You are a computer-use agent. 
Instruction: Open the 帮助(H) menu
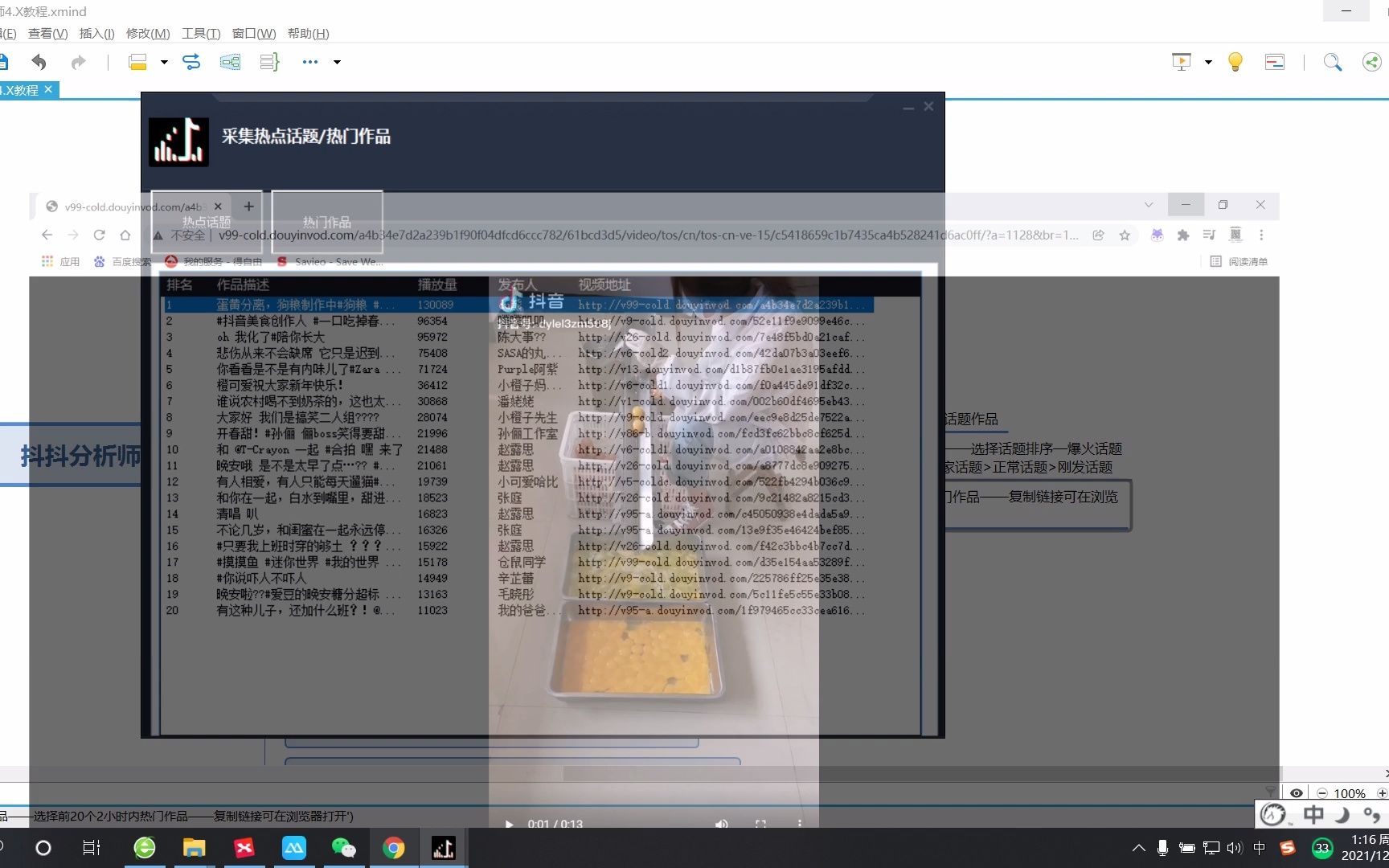[309, 33]
